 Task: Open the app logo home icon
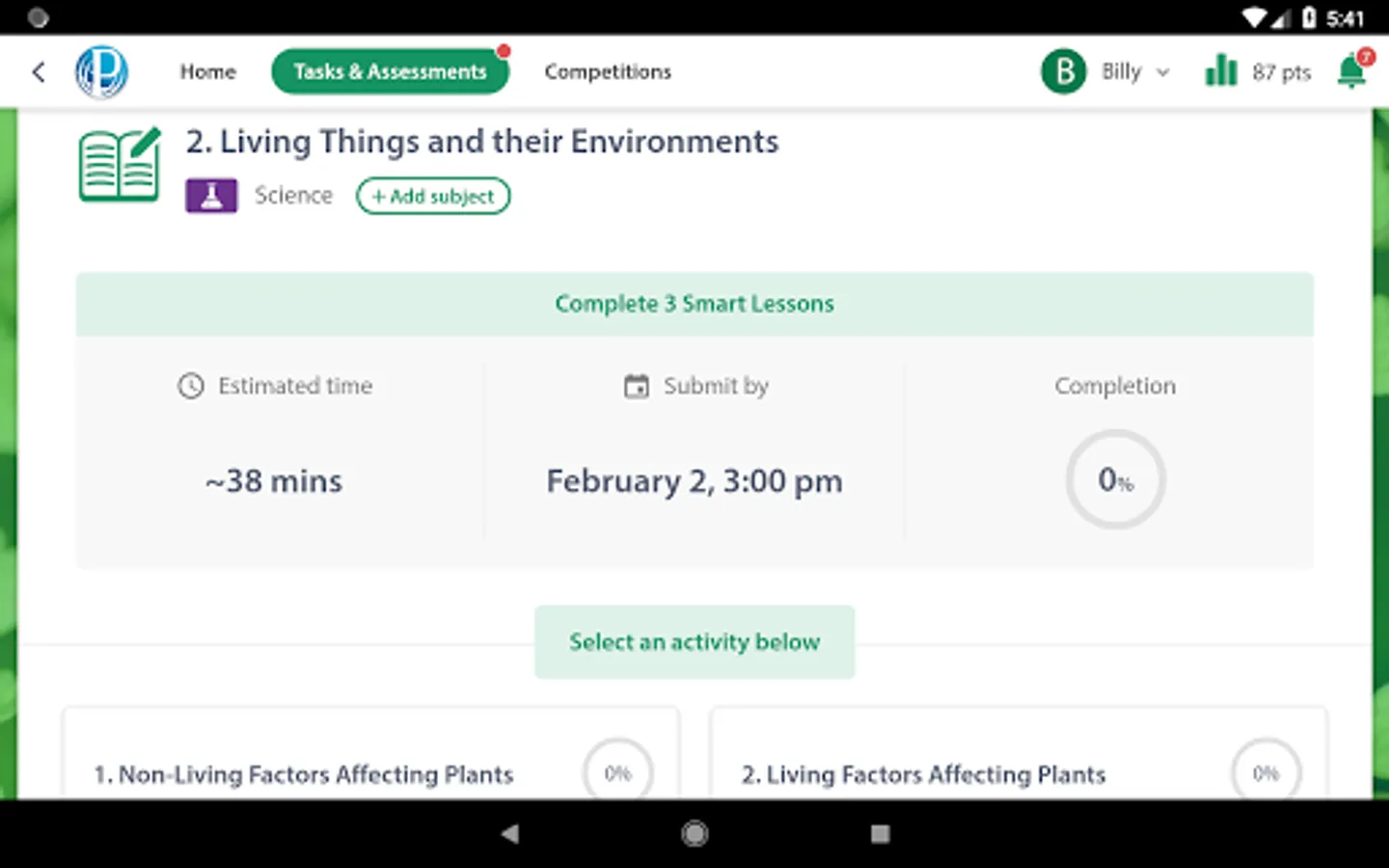101,72
